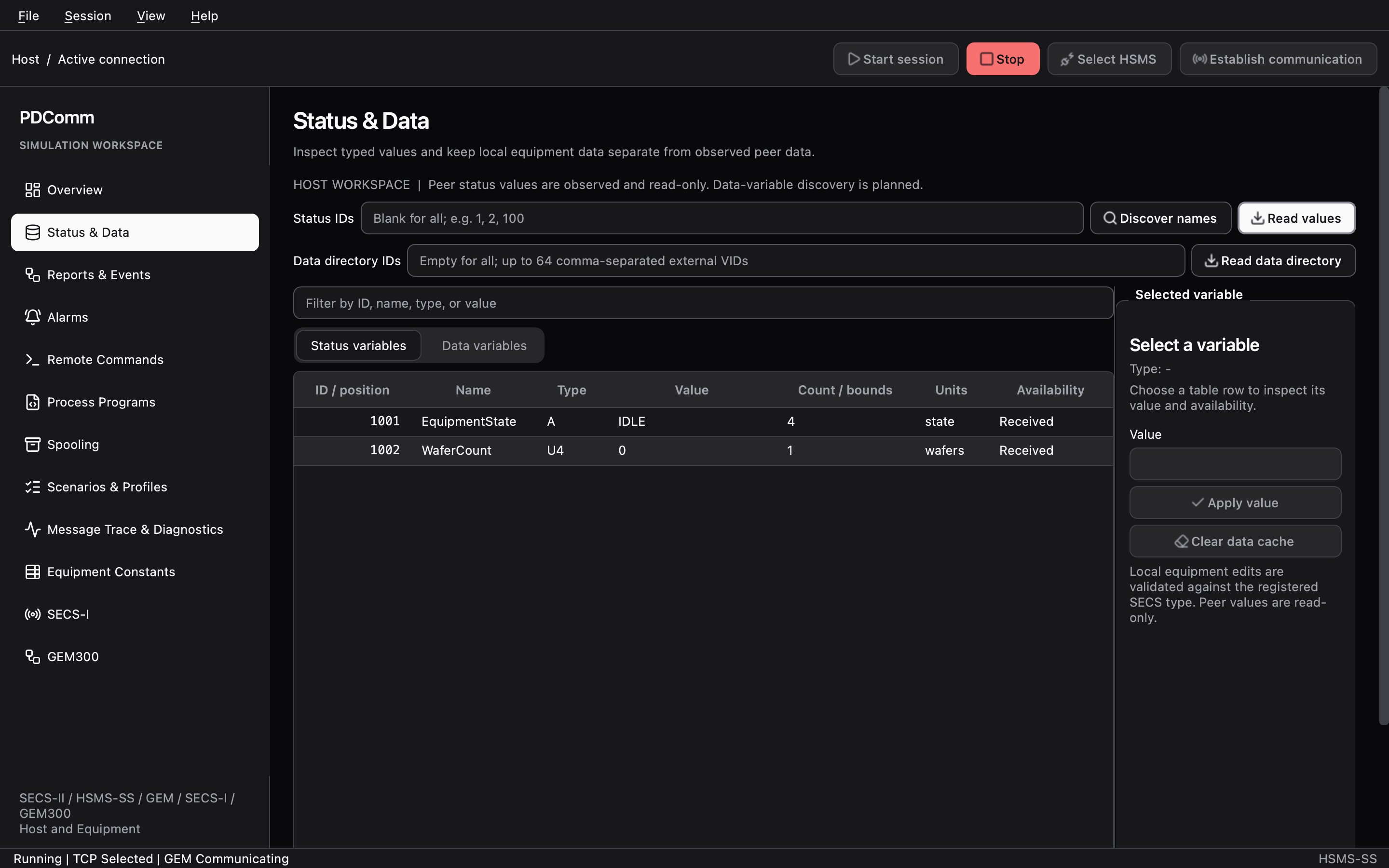
Task: Click the HSMS-SS status bar entry
Action: tap(1347, 859)
